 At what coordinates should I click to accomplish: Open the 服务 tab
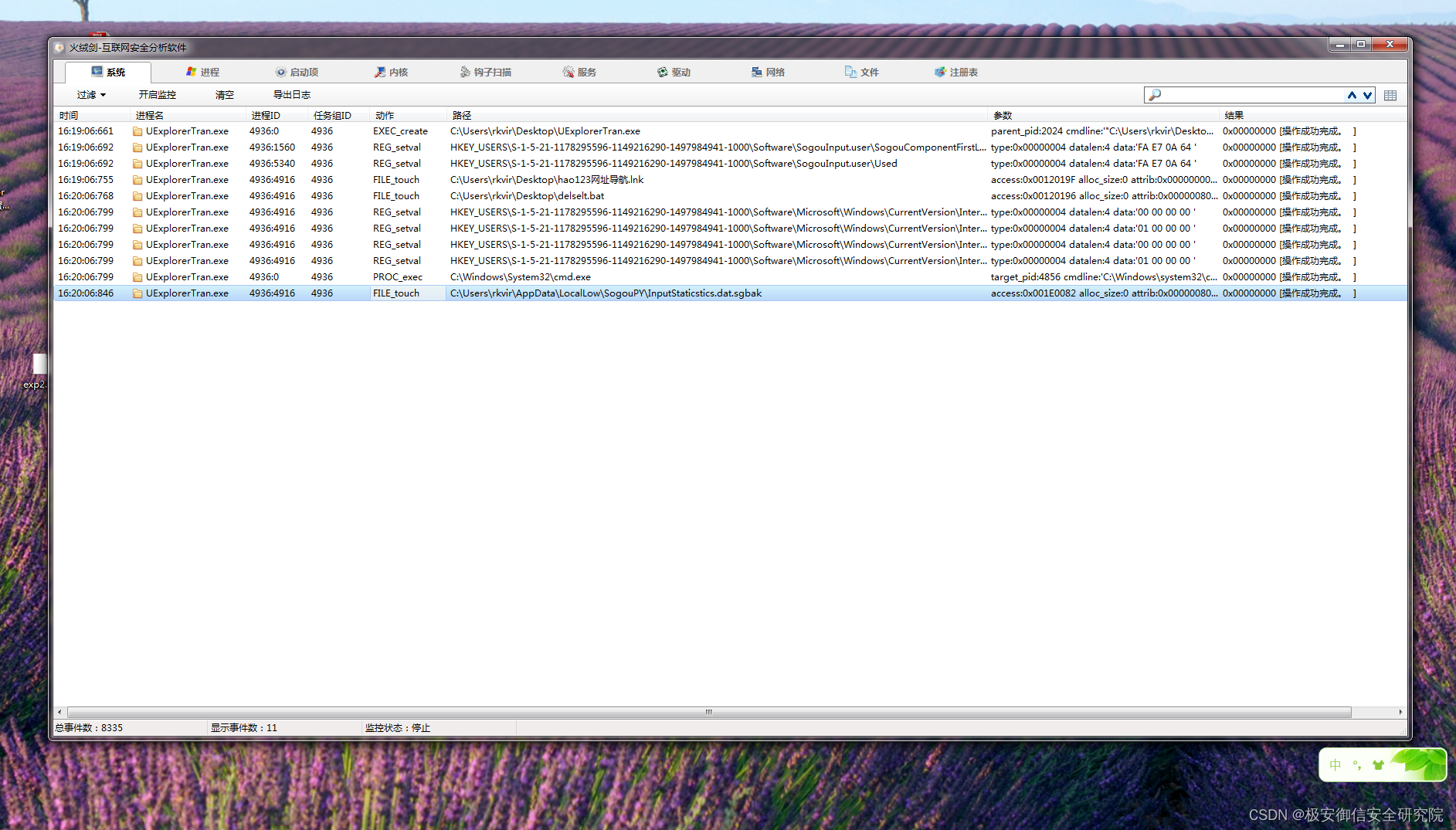point(579,72)
